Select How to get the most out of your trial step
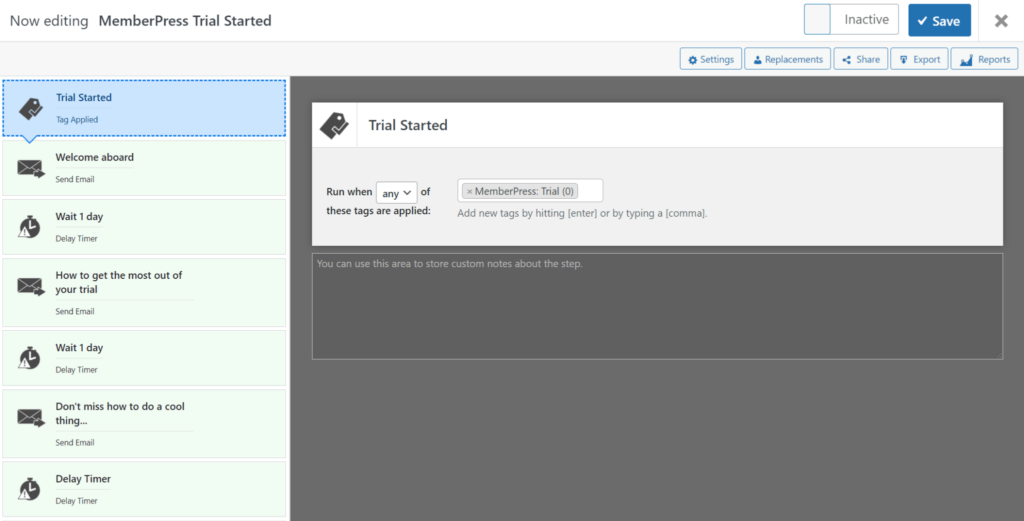The height and width of the screenshot is (521, 1024). pos(144,292)
